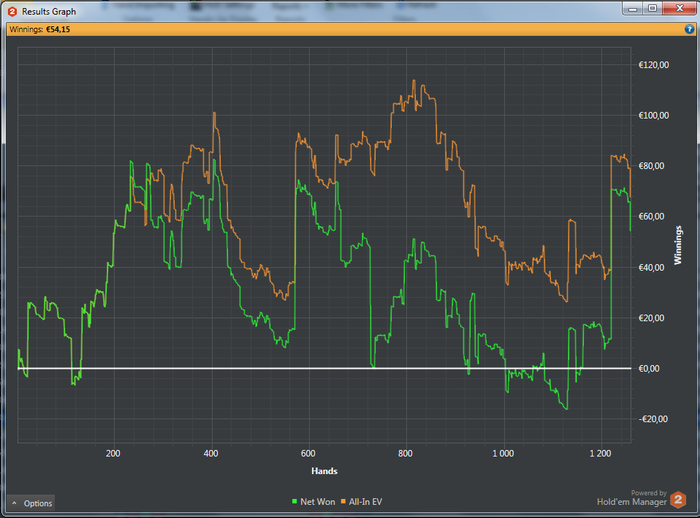Click the -€20,00 axis label
This screenshot has height=518, width=700.
653,419
